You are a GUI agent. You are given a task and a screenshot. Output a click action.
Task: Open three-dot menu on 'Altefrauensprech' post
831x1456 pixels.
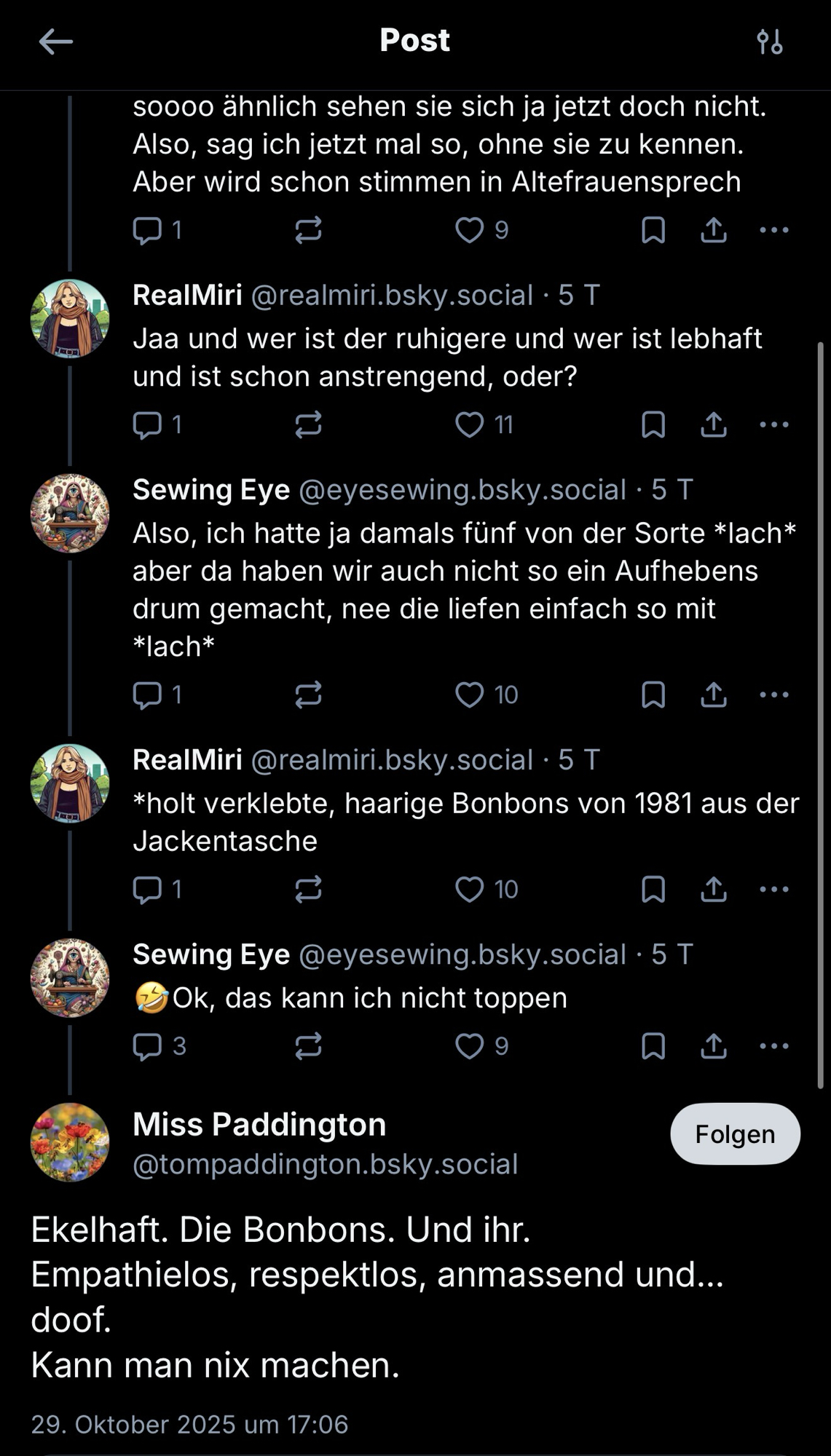coord(773,230)
